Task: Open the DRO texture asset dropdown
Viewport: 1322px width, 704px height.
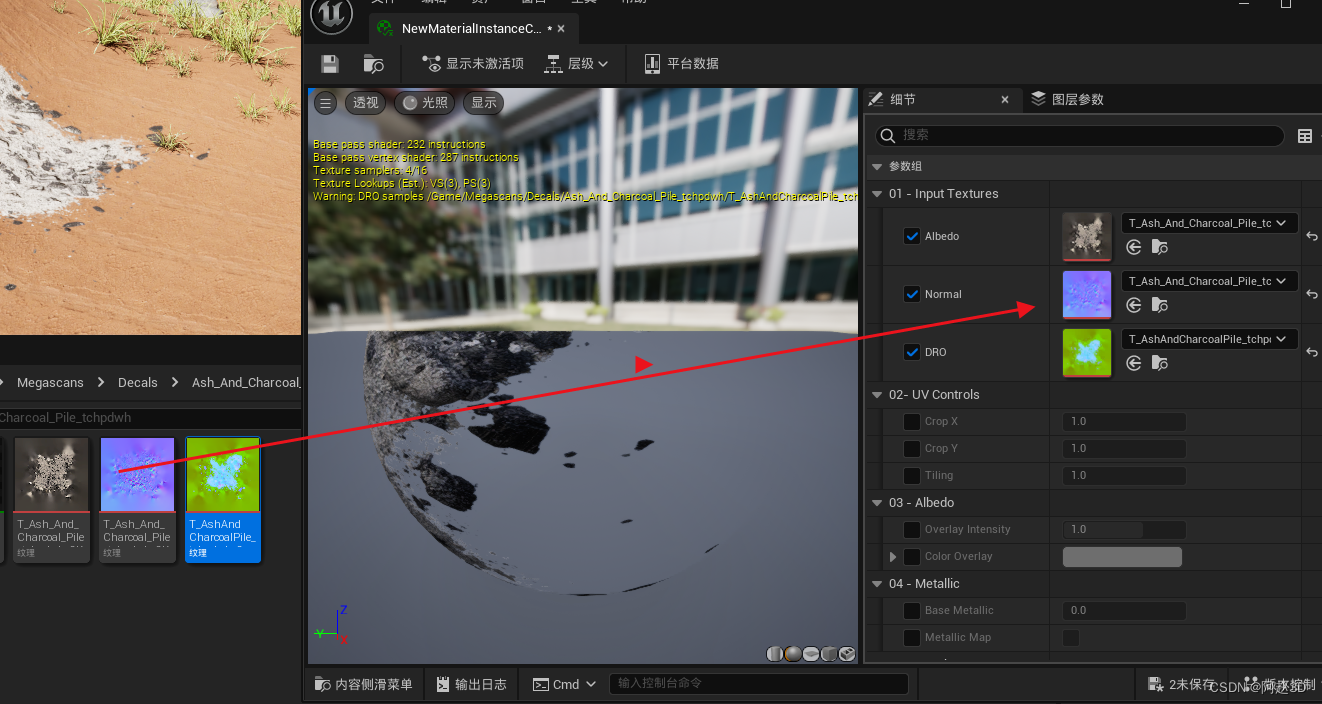Action: [x=1210, y=339]
